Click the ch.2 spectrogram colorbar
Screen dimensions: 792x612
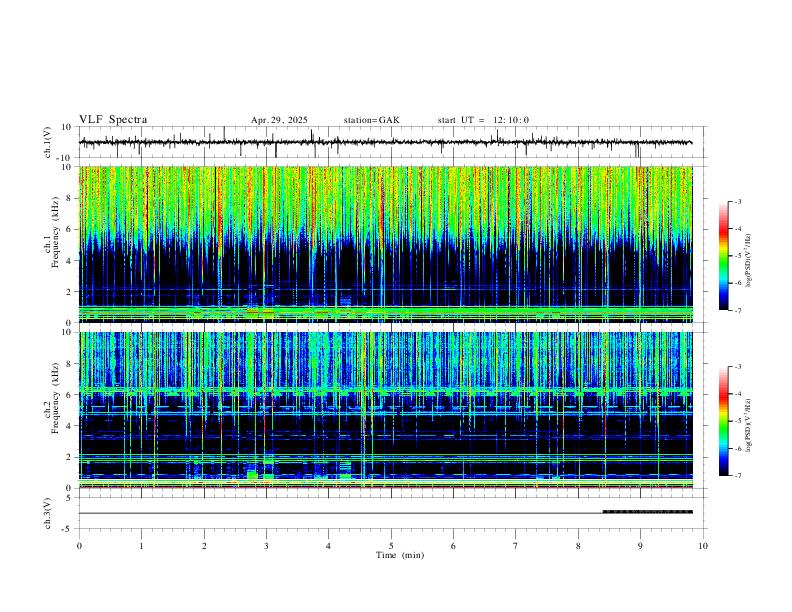[724, 421]
